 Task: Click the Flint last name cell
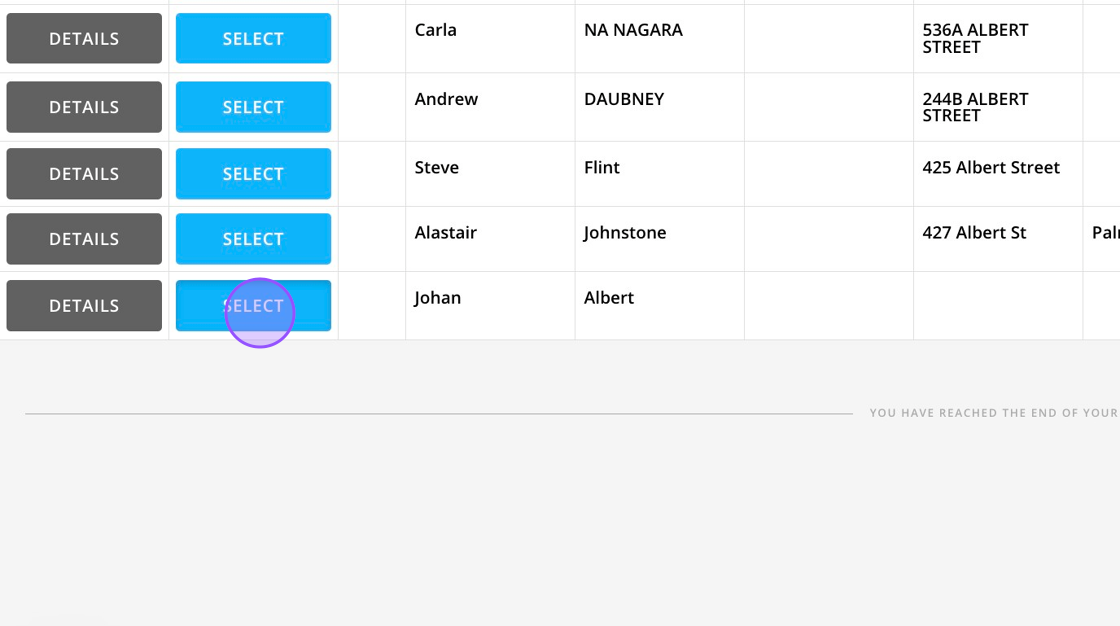click(602, 168)
